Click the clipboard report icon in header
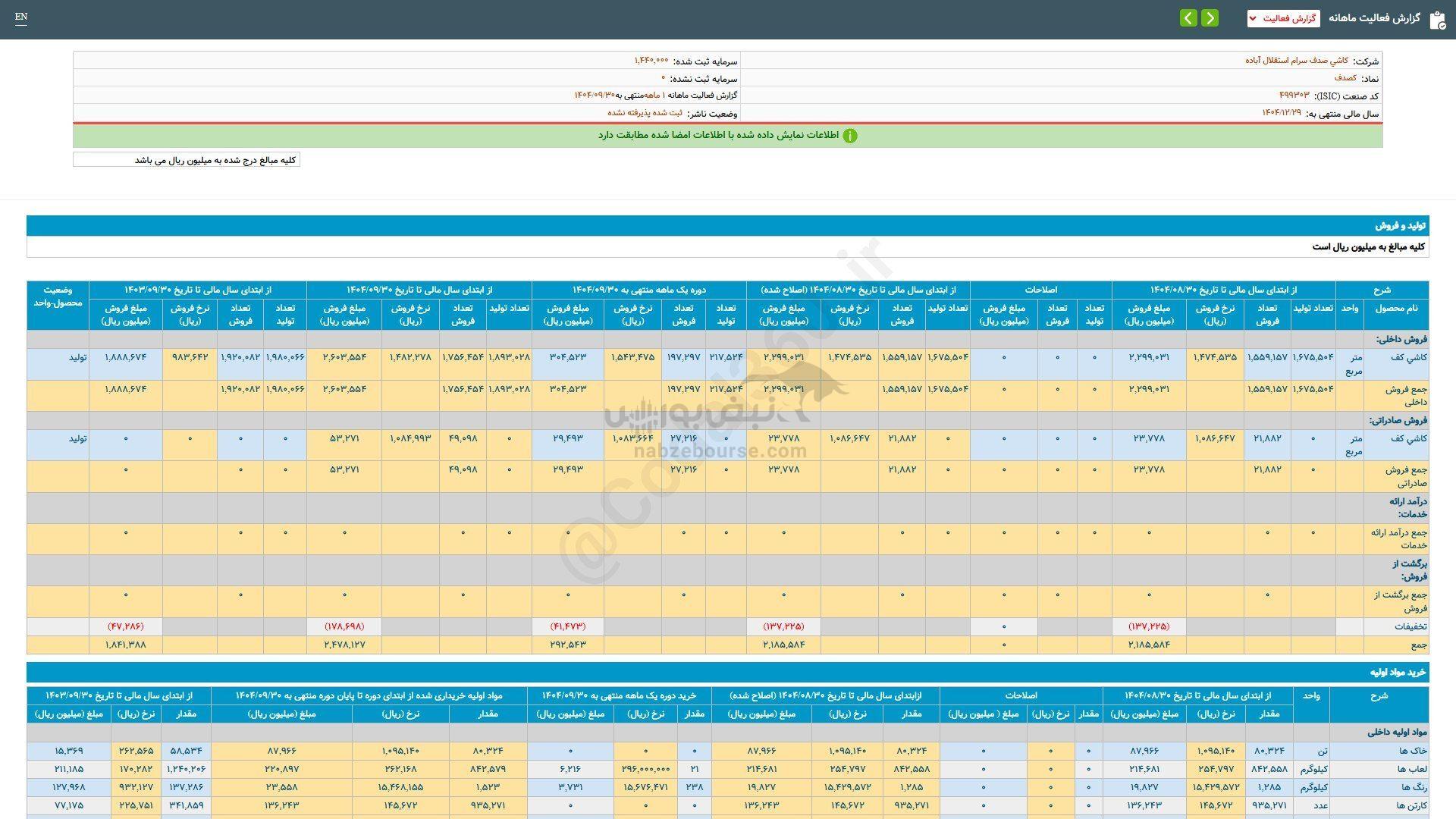1456x819 pixels. point(1437,20)
